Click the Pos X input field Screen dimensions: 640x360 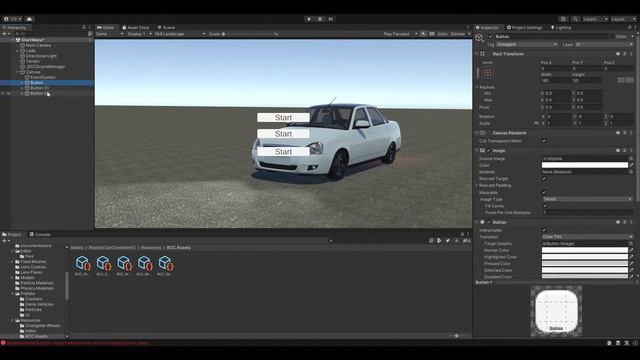(555, 69)
